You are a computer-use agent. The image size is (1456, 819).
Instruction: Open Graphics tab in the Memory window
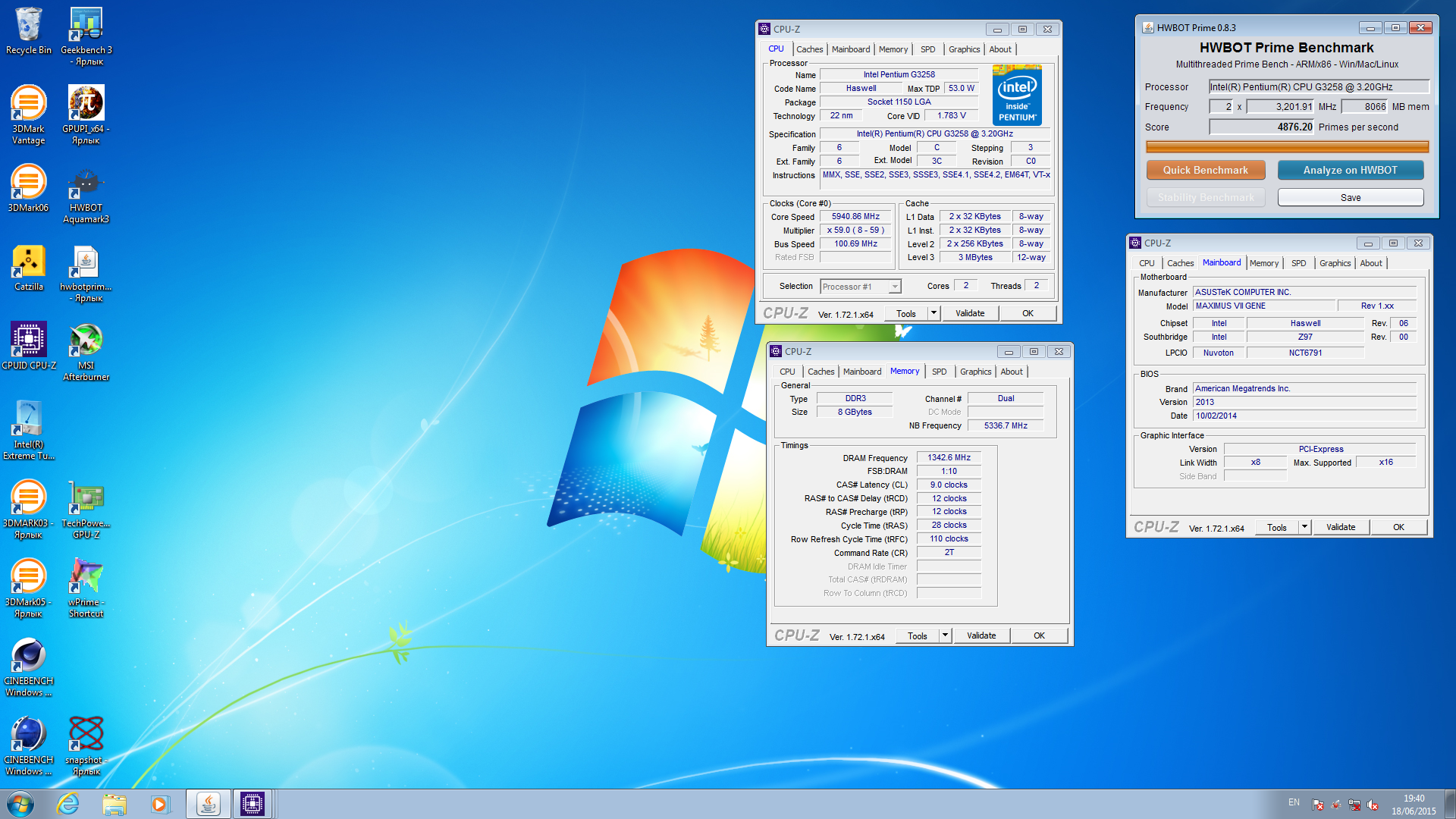click(x=975, y=372)
